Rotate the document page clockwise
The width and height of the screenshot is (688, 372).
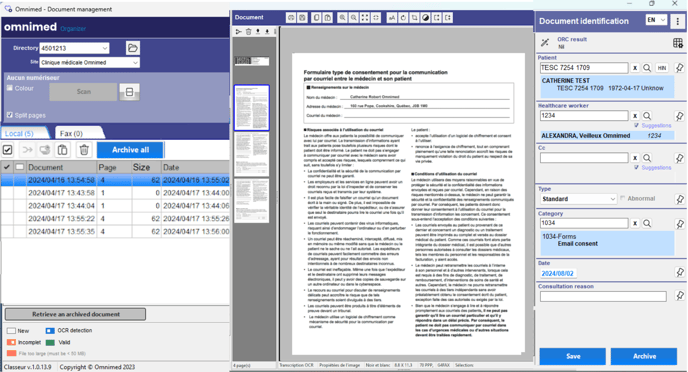(403, 18)
